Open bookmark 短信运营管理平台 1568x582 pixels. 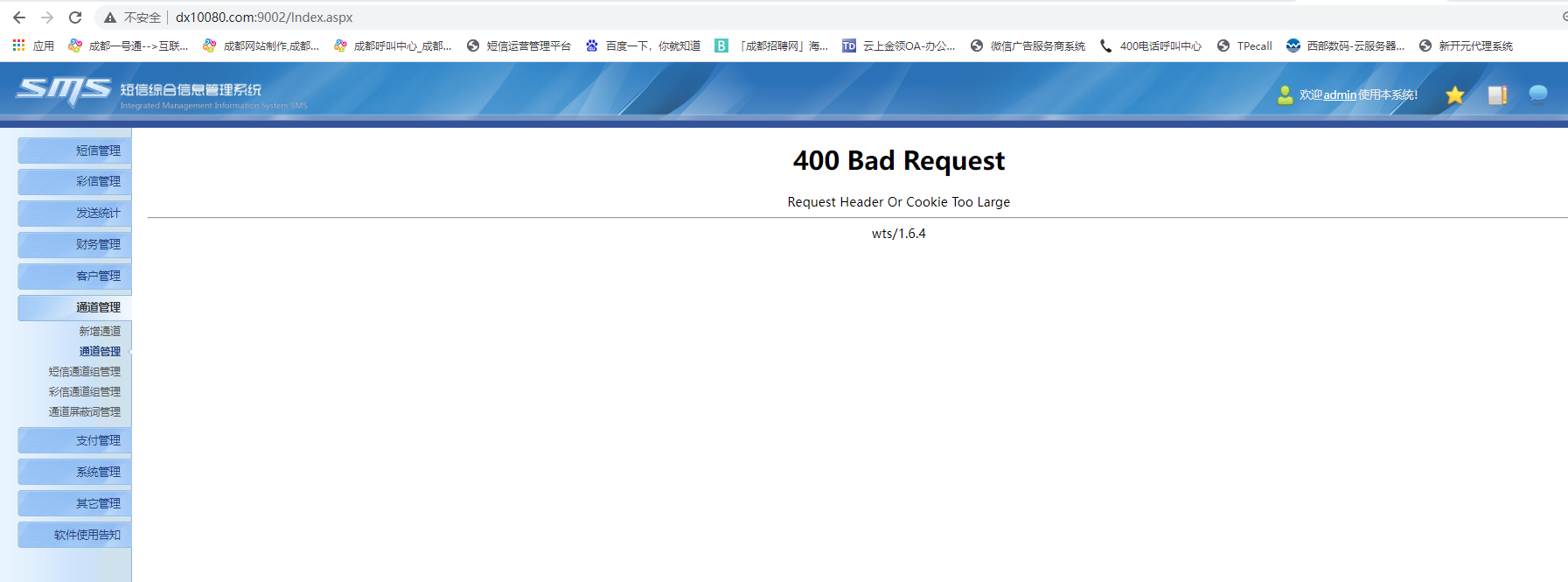point(519,46)
